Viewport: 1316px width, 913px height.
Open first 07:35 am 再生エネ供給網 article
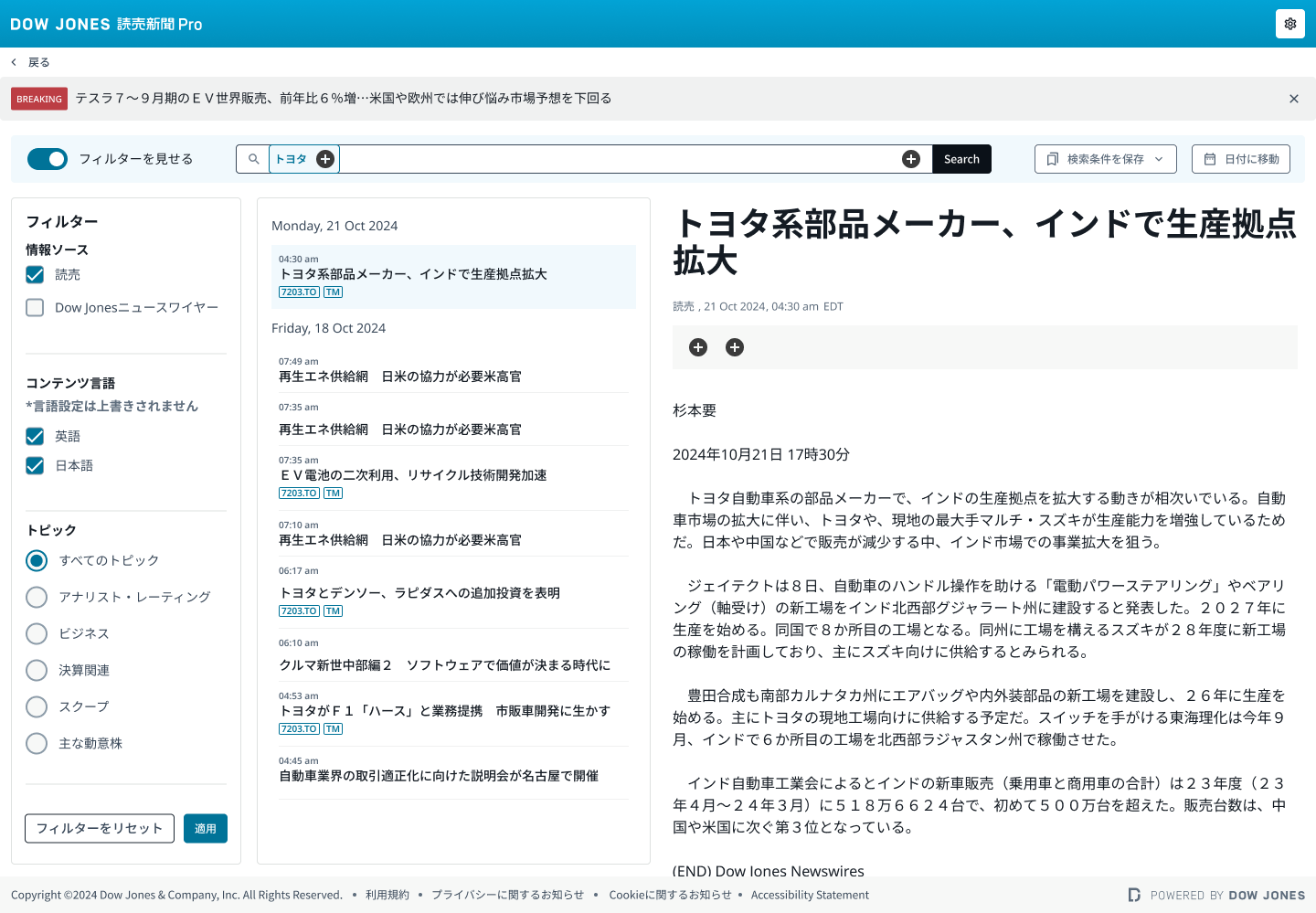point(453,419)
